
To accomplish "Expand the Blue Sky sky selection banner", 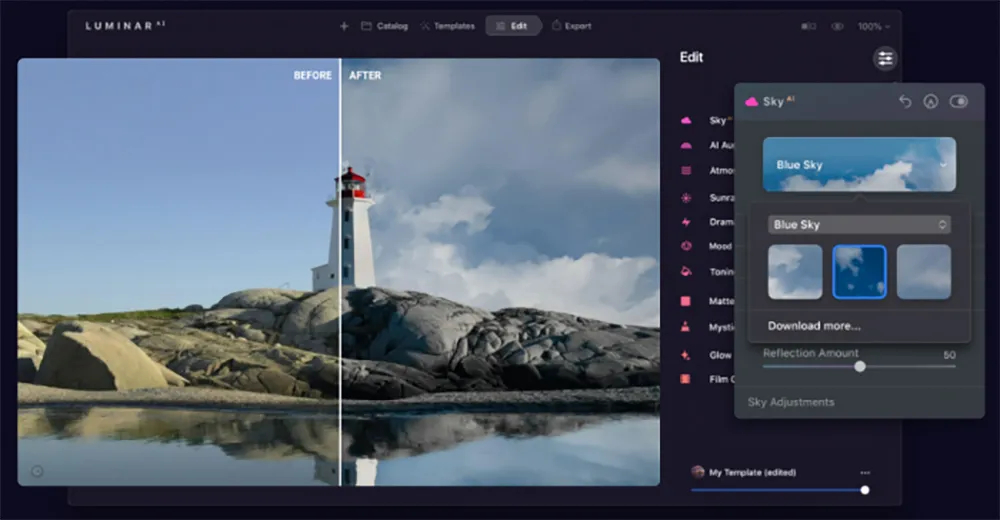I will 859,165.
